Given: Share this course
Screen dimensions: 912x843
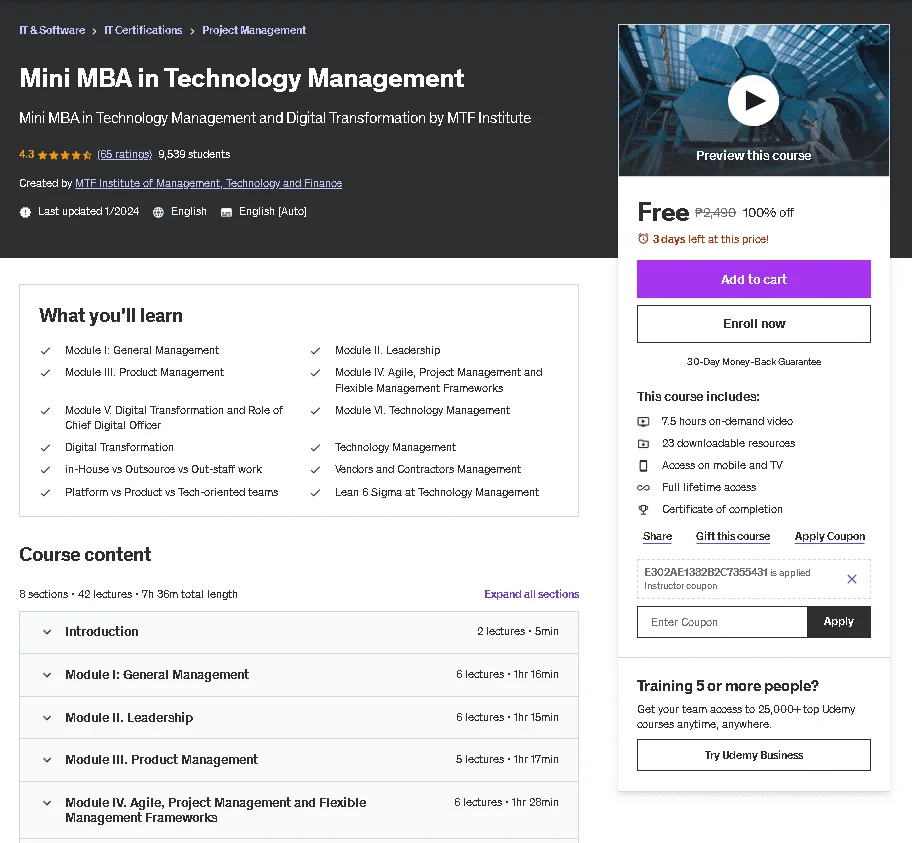Looking at the screenshot, I should (x=657, y=536).
